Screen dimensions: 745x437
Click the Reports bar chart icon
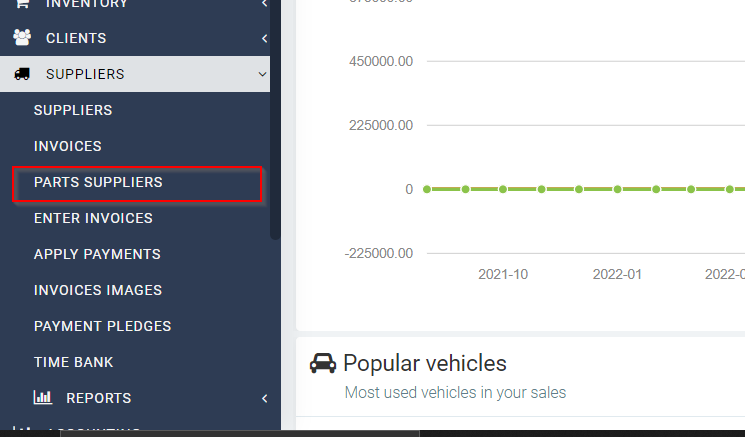coord(42,398)
